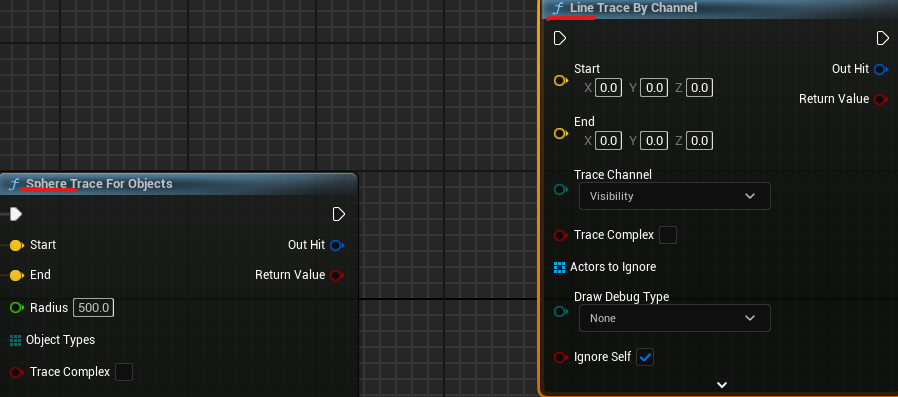Screen dimensions: 898x397
Task: Click the End pin on Sphere Trace
Action: click(17, 276)
